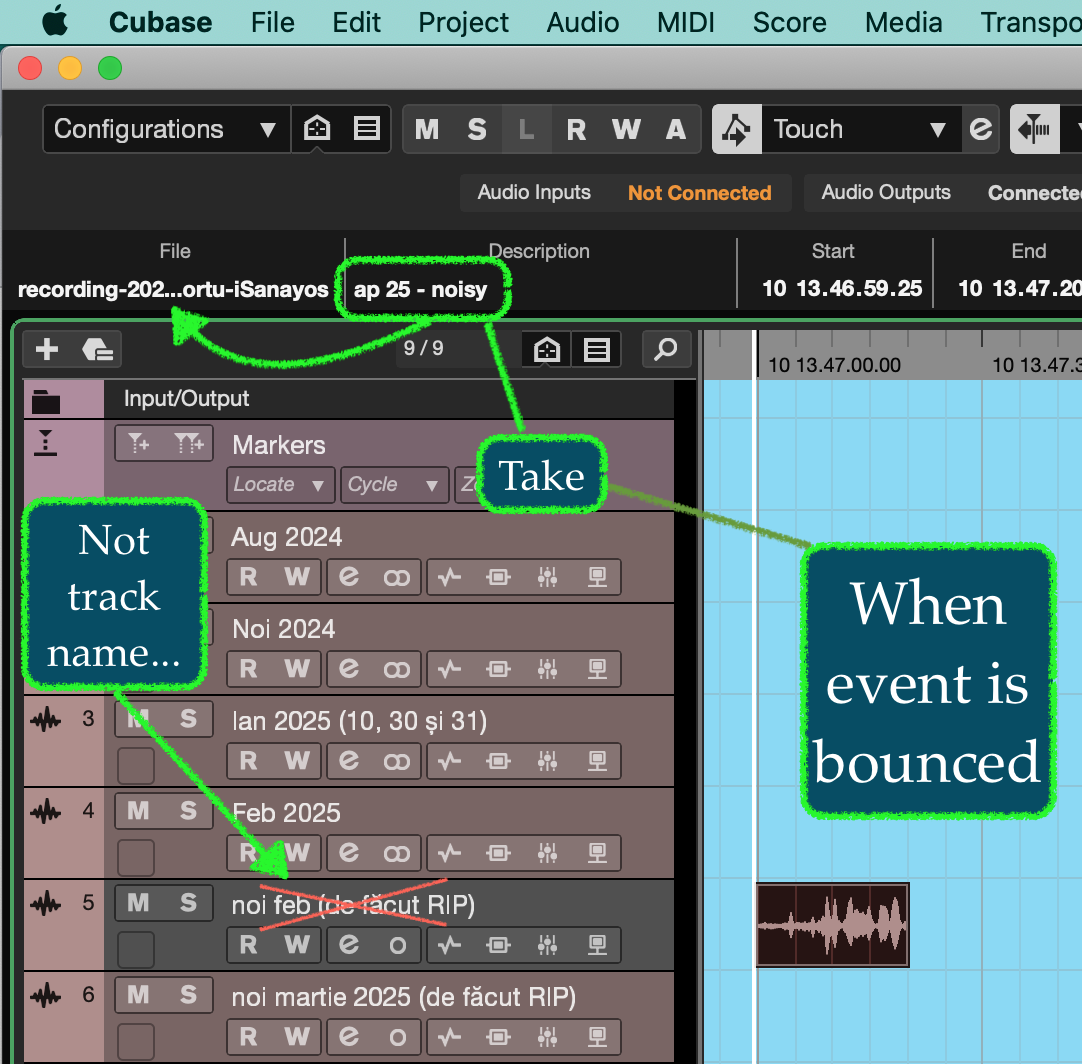1082x1064 pixels.
Task: Solo the noi martie 2025 track
Action: point(188,994)
